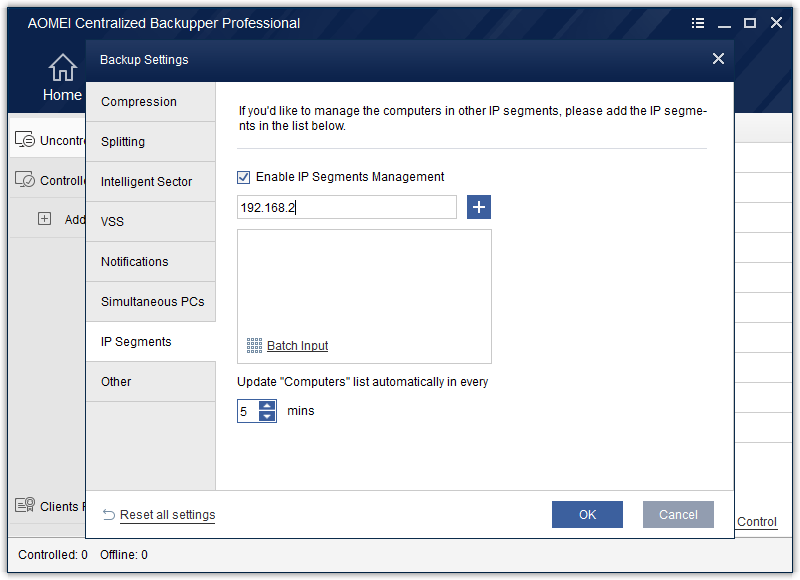Click the Clients icon at bottom left
This screenshot has height=580, width=800.
point(25,506)
